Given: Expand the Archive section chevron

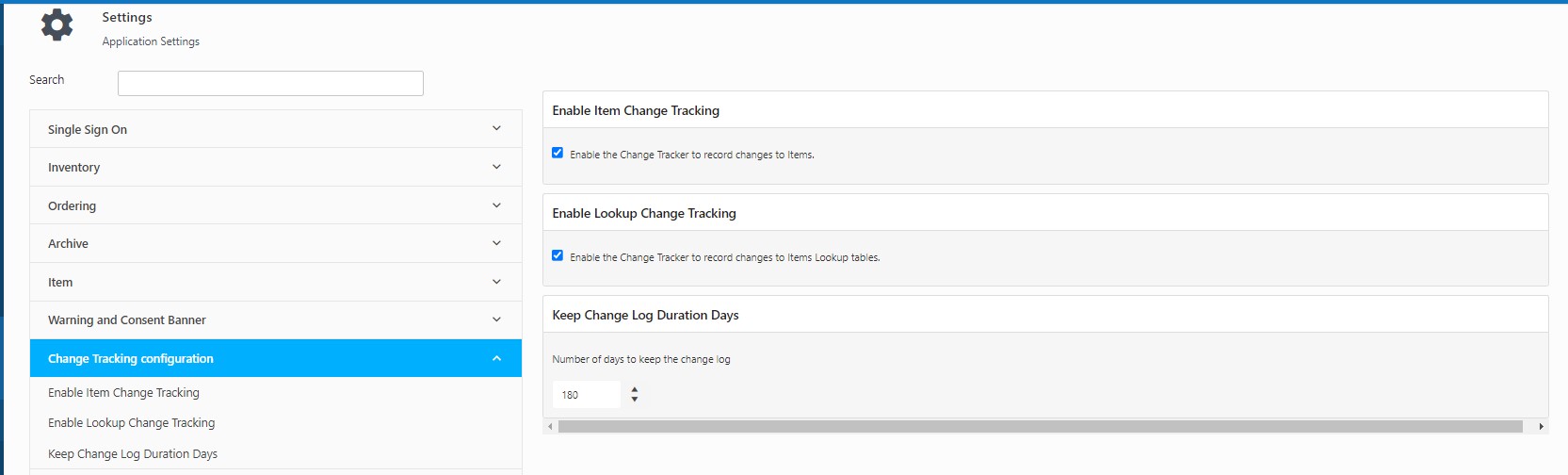Looking at the screenshot, I should pyautogui.click(x=496, y=243).
